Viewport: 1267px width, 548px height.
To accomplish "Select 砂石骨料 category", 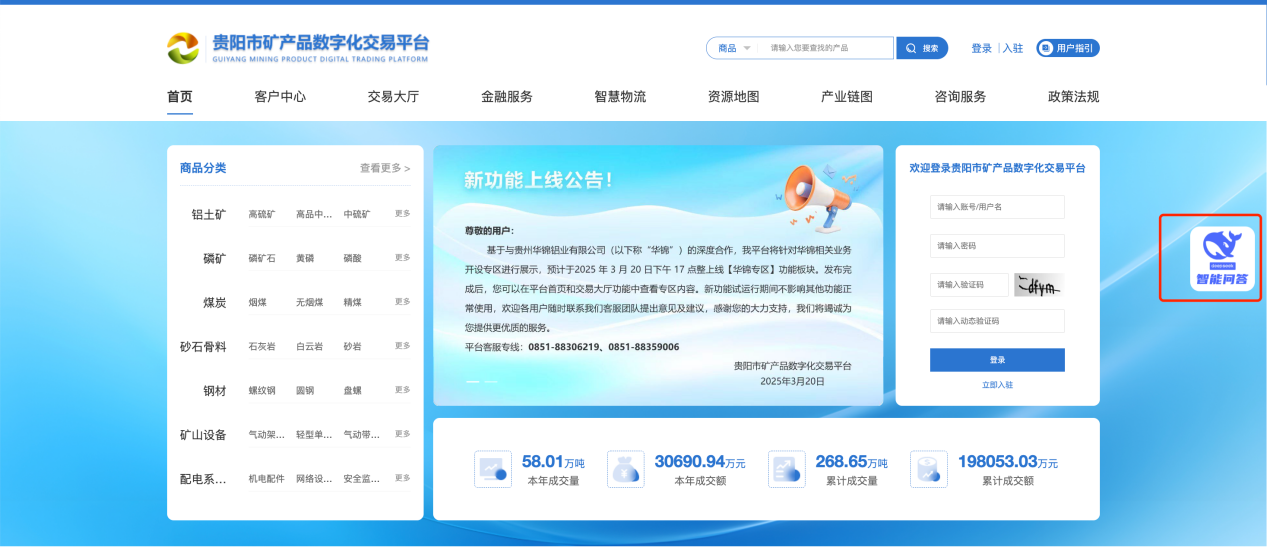I will 203,346.
